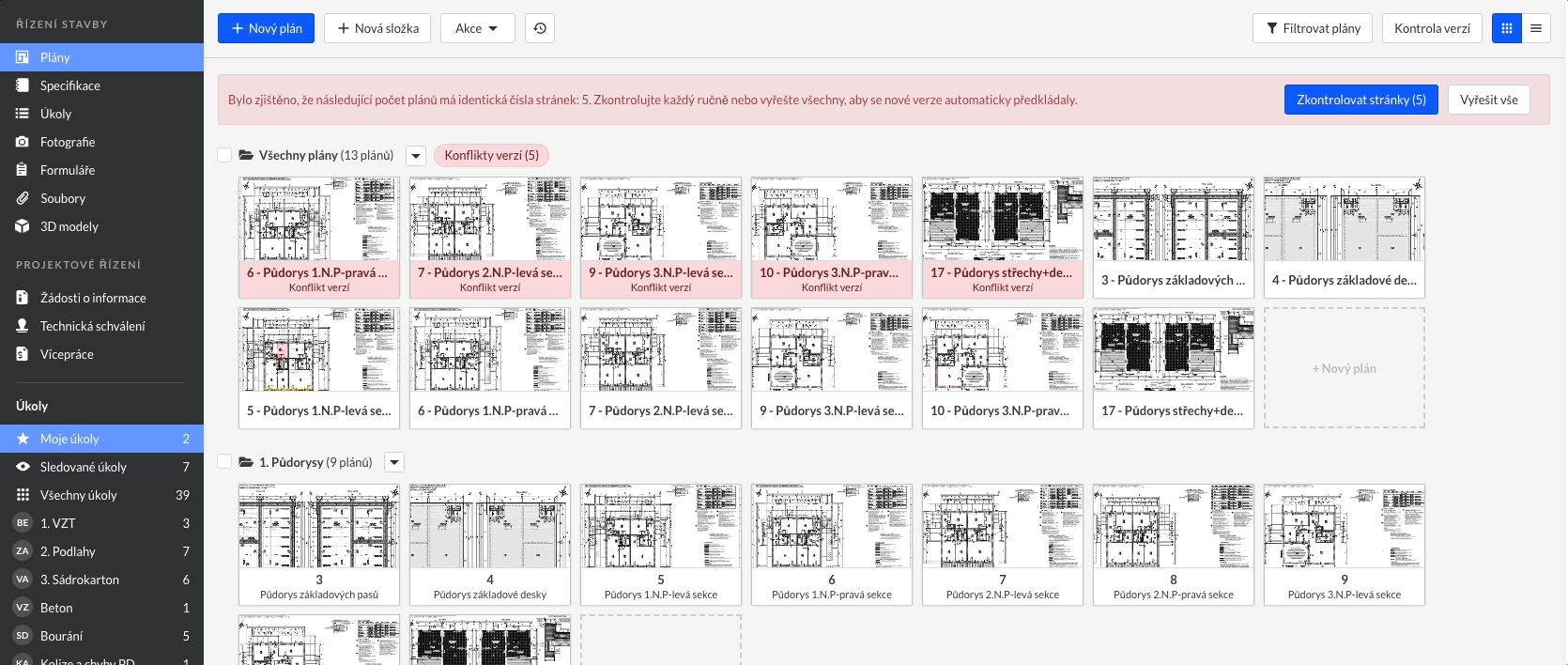Open Fotografie from the sidebar
Screen dimensions: 1568x665
point(68,142)
